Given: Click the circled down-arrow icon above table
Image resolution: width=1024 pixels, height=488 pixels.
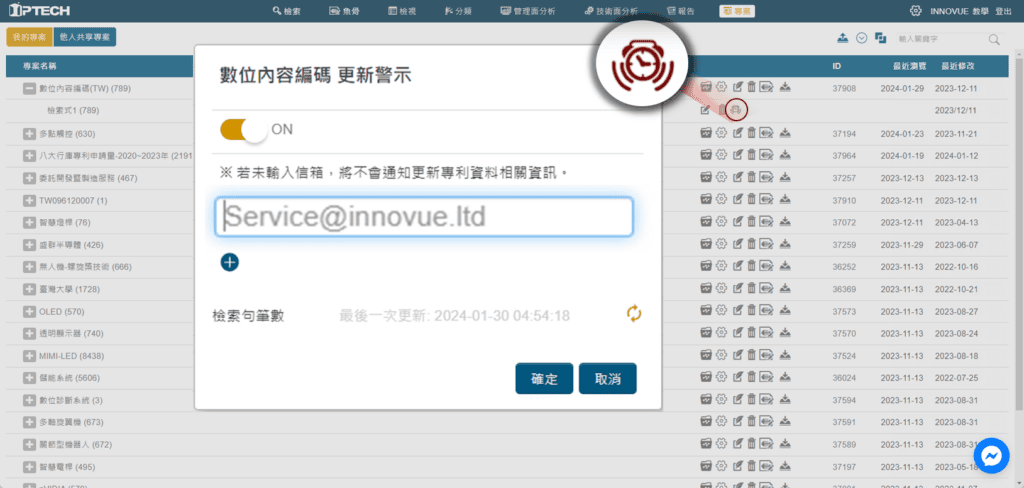Looking at the screenshot, I should 861,38.
